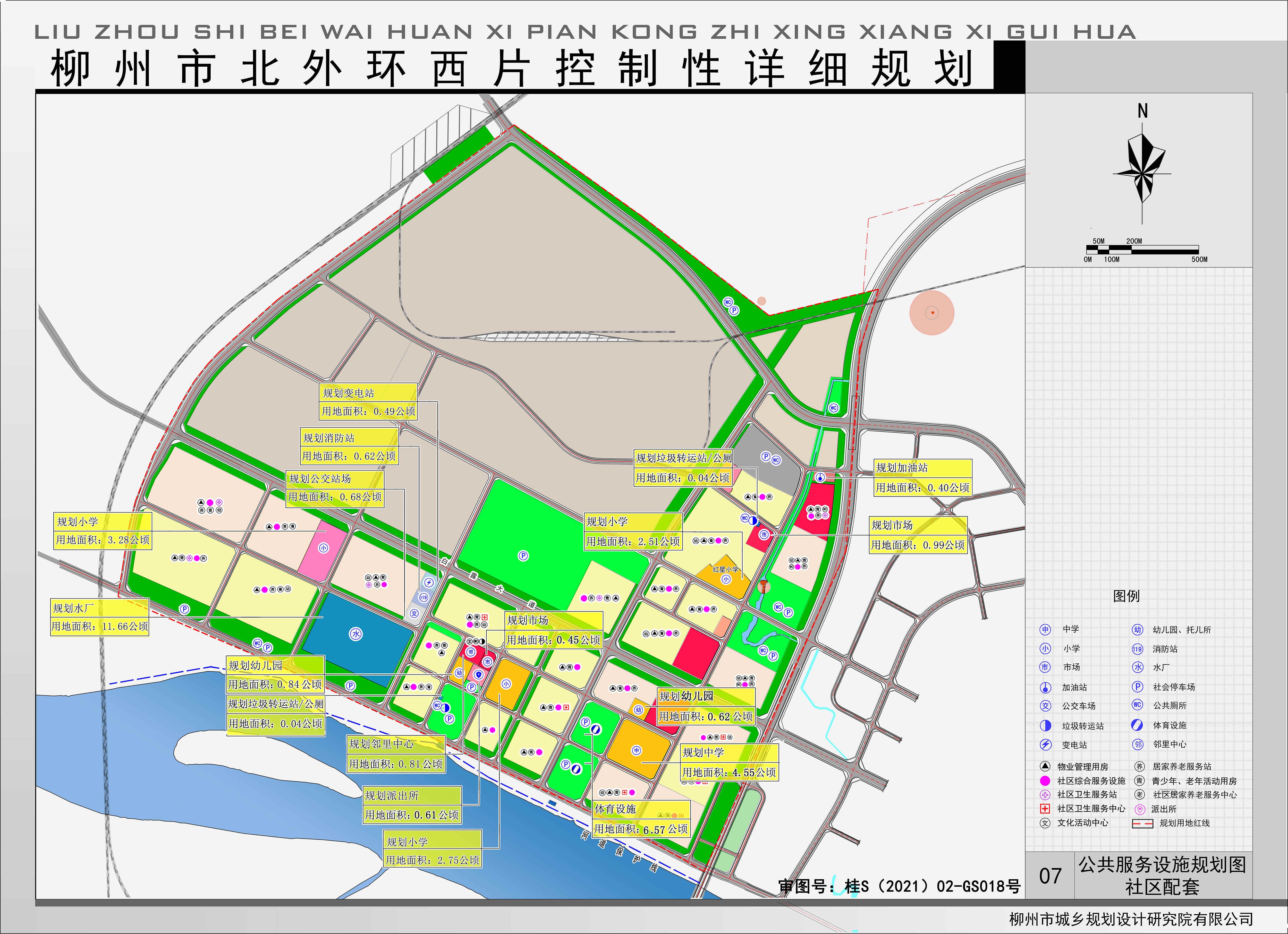Click the 柳州市北外环西片控制性详细规划 main title
The width and height of the screenshot is (1288, 934).
511,69
